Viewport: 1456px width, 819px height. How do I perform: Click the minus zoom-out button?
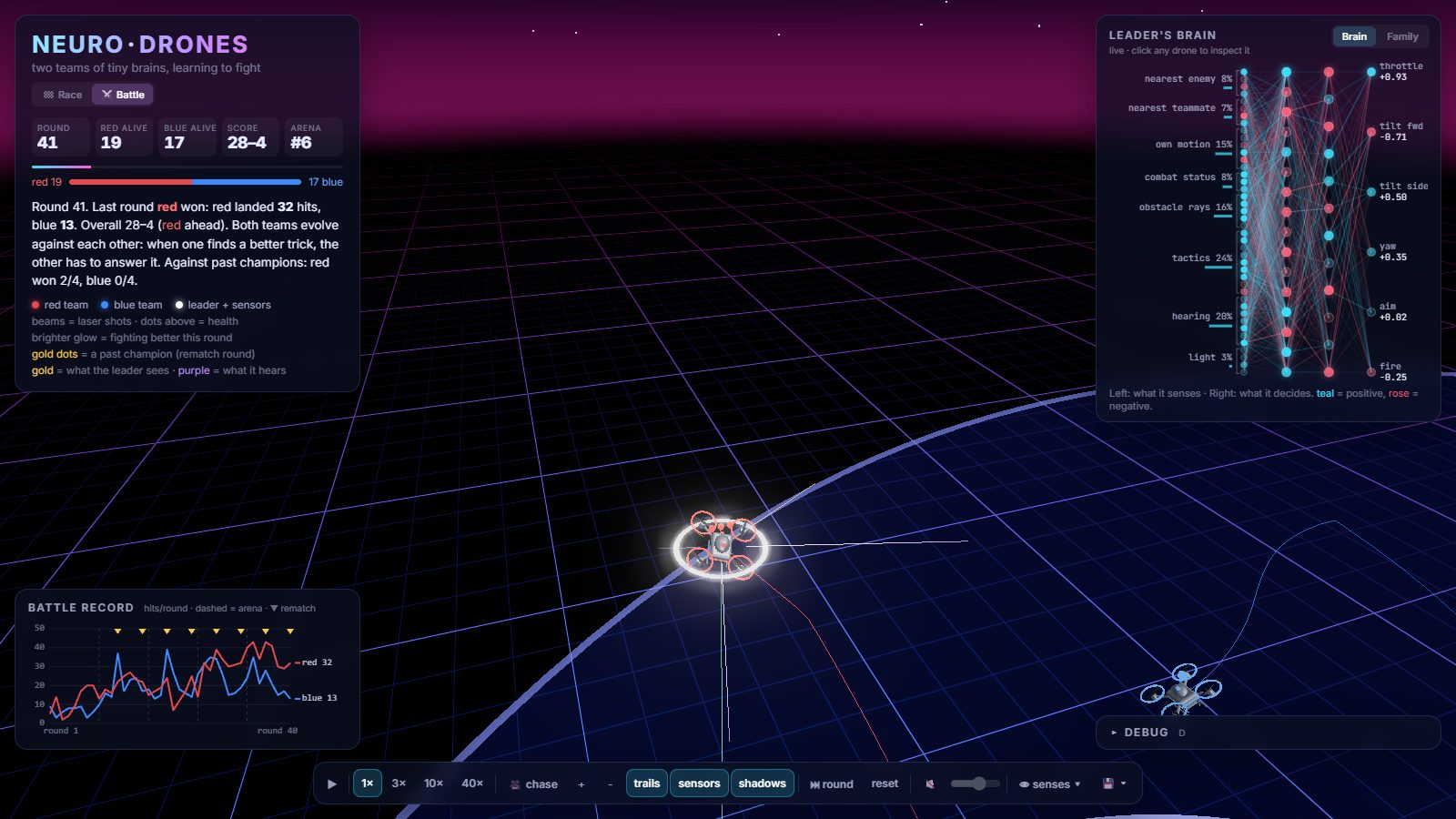tap(611, 784)
